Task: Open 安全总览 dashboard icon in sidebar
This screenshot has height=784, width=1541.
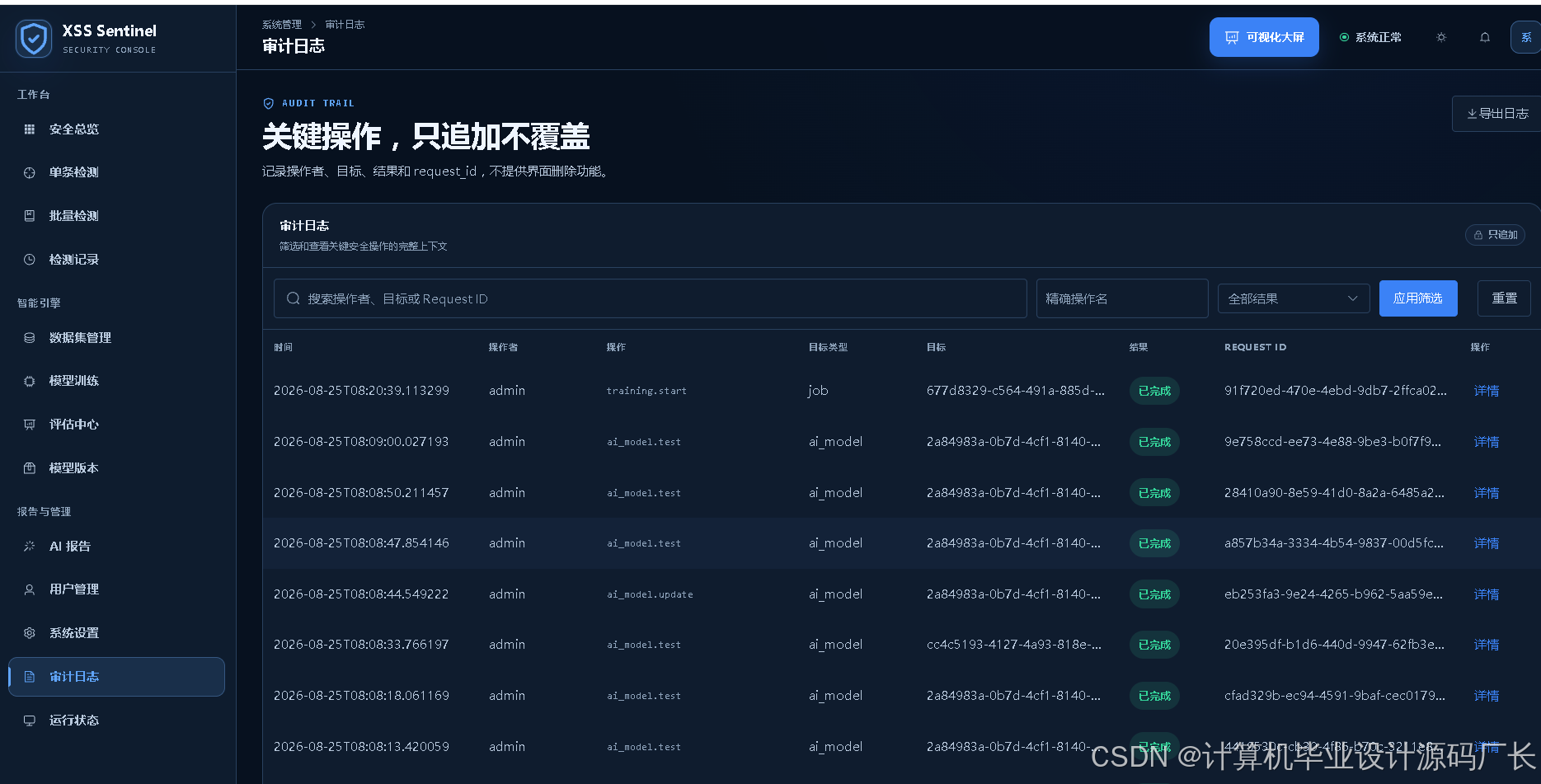Action: pos(30,129)
